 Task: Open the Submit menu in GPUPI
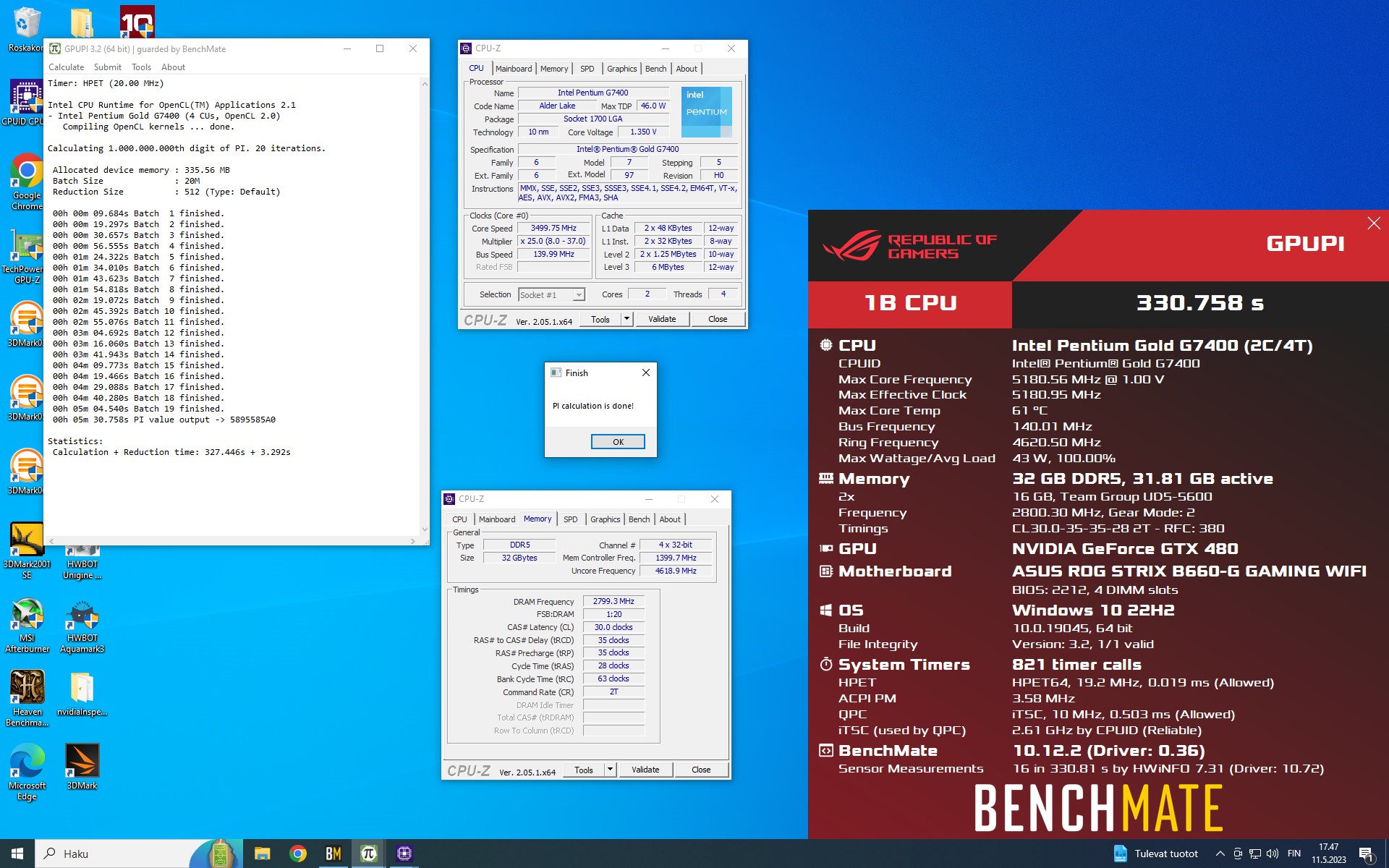(107, 67)
